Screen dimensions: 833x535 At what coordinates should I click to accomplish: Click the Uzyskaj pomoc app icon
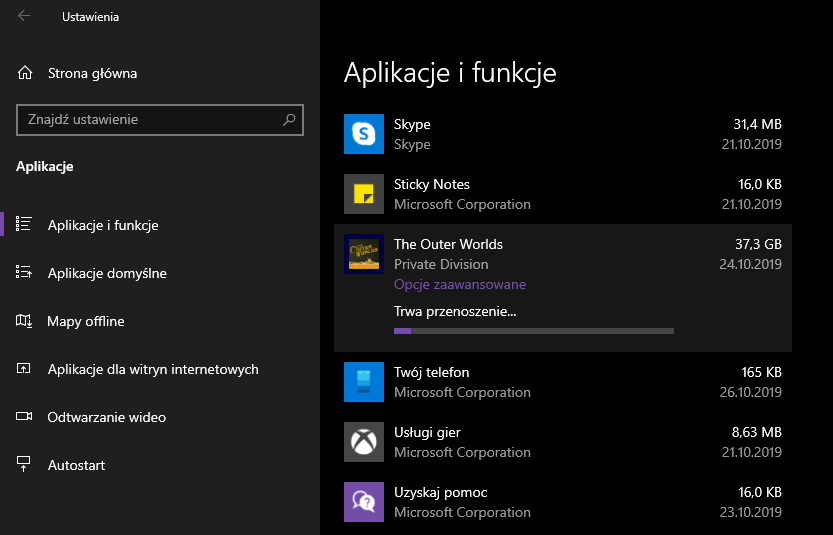(x=364, y=502)
